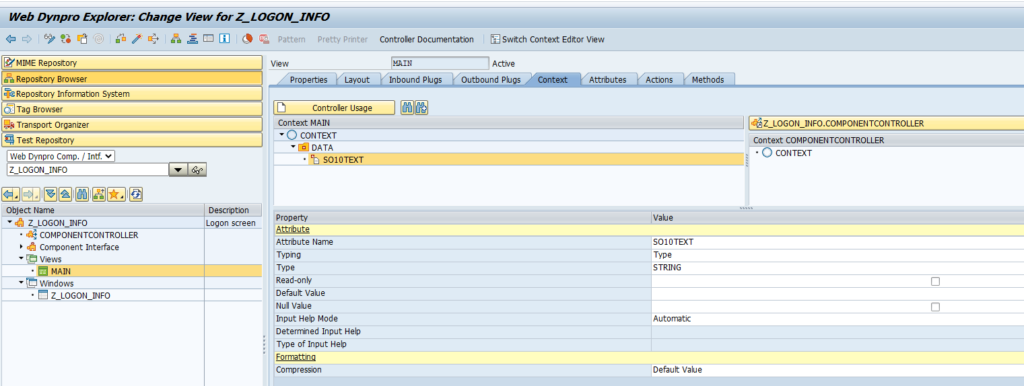
Task: Open the Test Repository panel
Action: coord(131,140)
